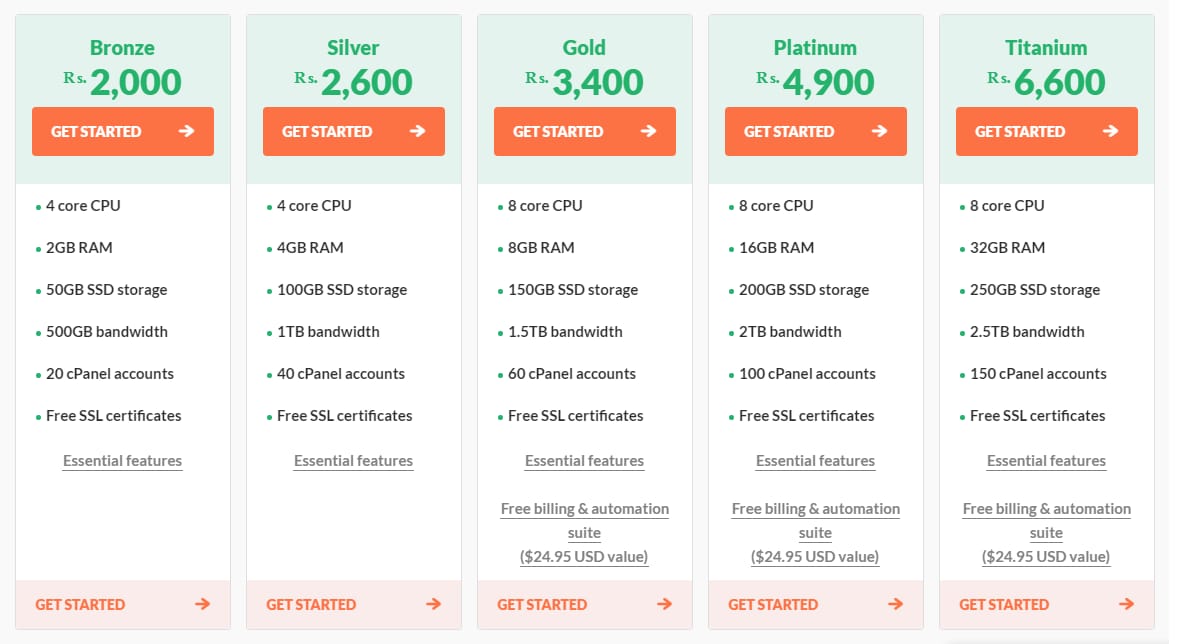
Task: Open Essential features link in Titanium plan
Action: 1046,461
